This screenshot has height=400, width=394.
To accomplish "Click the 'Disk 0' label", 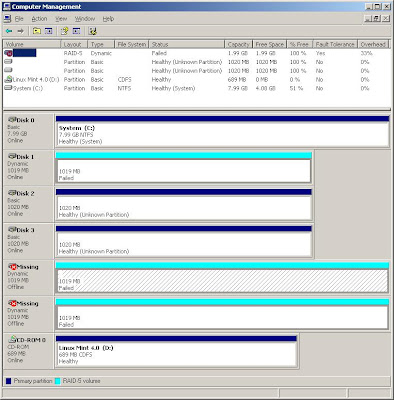I will (x=25, y=120).
